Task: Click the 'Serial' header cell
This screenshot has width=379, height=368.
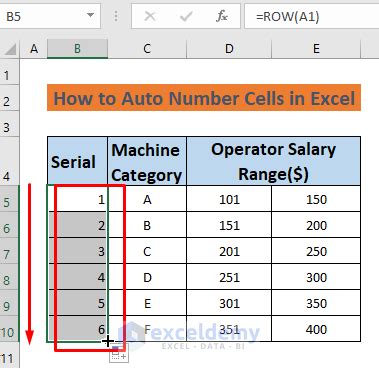Action: pyautogui.click(x=77, y=161)
